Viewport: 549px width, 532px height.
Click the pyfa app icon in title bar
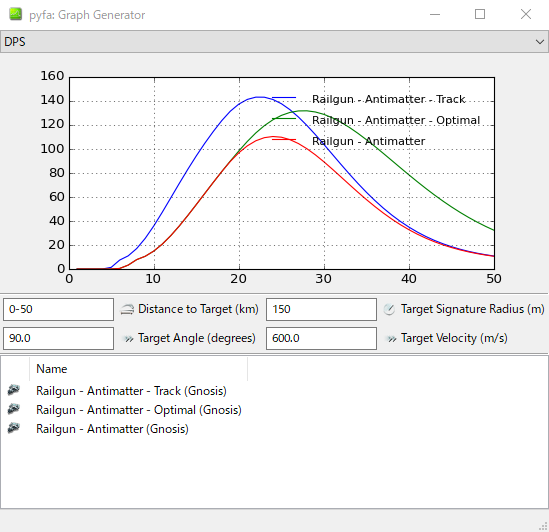click(x=15, y=14)
